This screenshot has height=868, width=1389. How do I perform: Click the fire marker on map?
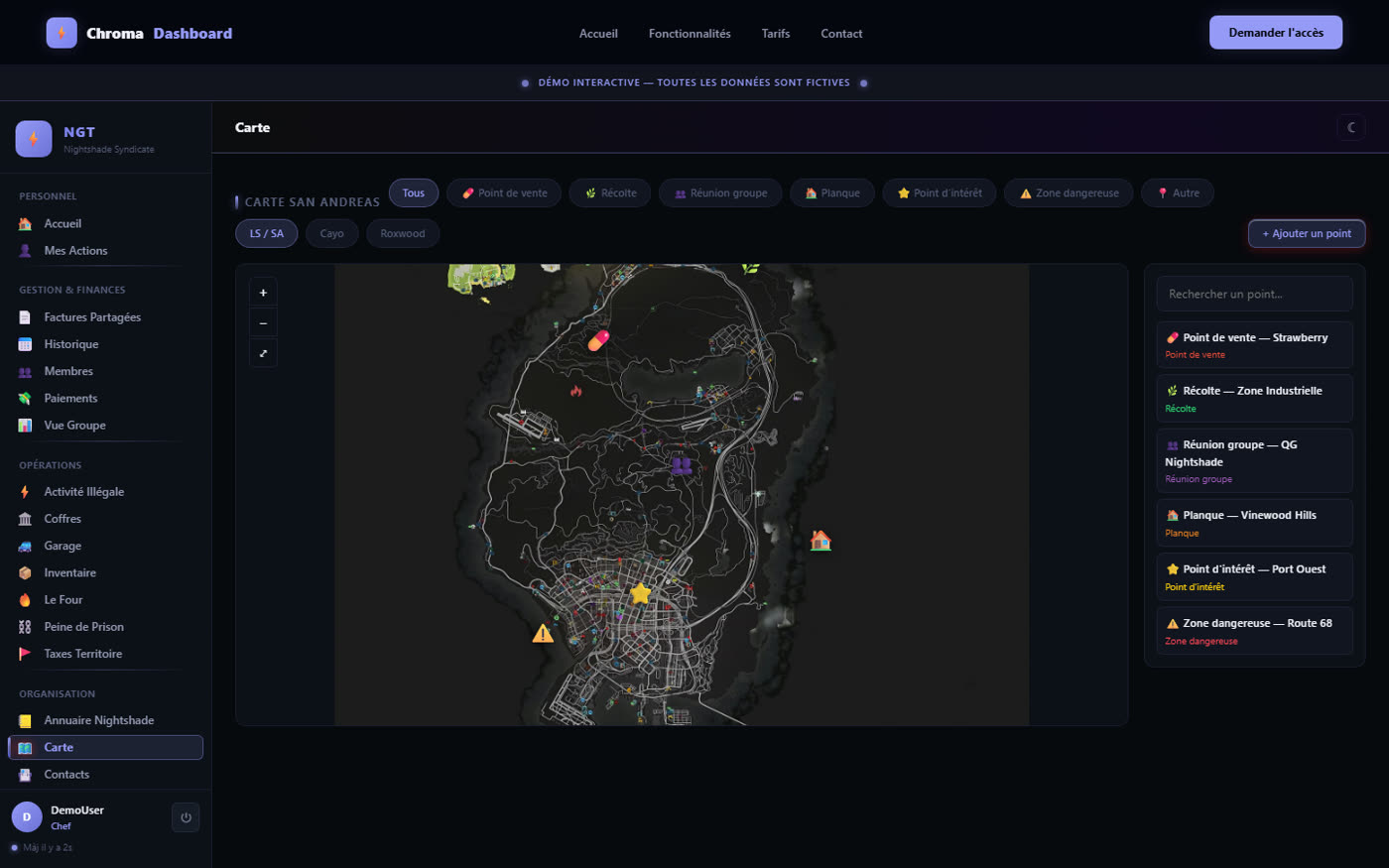click(575, 392)
